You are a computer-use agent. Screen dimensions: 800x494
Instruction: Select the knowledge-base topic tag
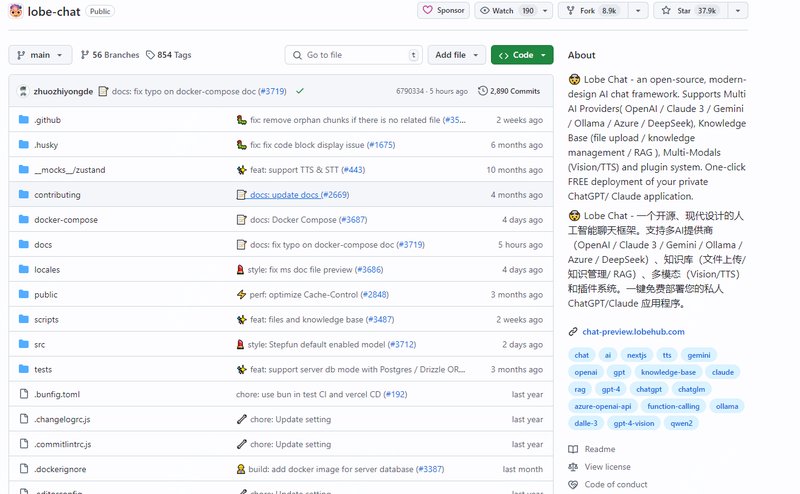[668, 372]
